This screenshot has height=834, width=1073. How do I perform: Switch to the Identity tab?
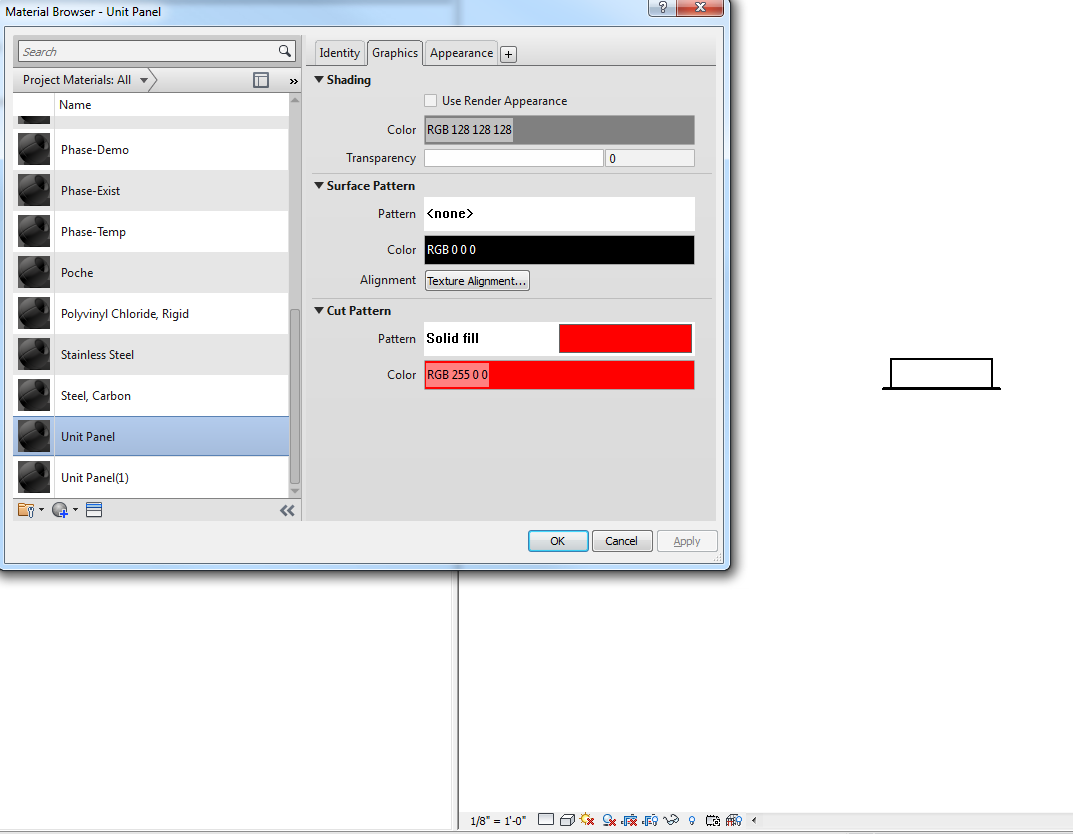339,53
